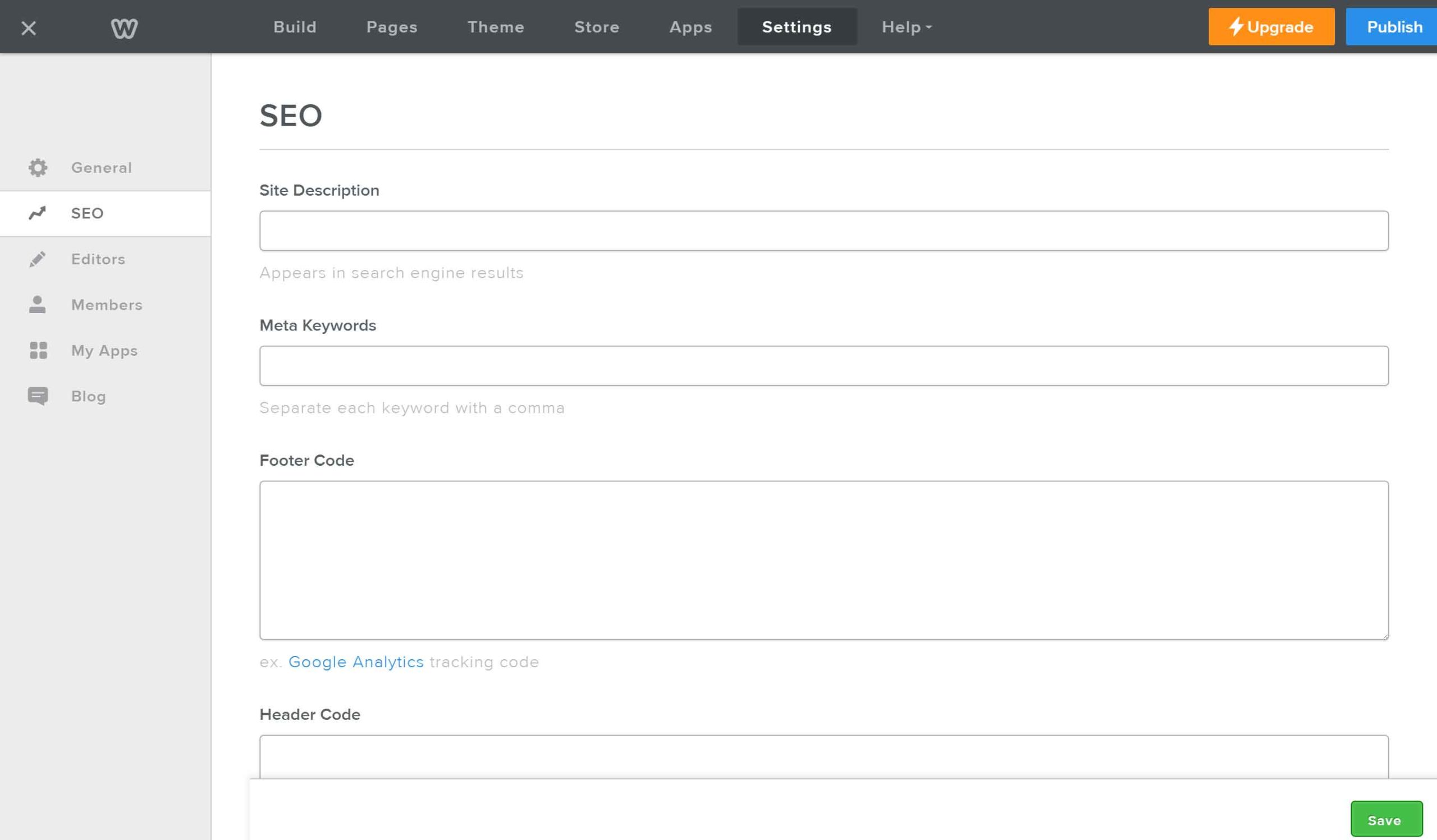Click the SEO page heading
The image size is (1437, 840).
click(x=291, y=116)
